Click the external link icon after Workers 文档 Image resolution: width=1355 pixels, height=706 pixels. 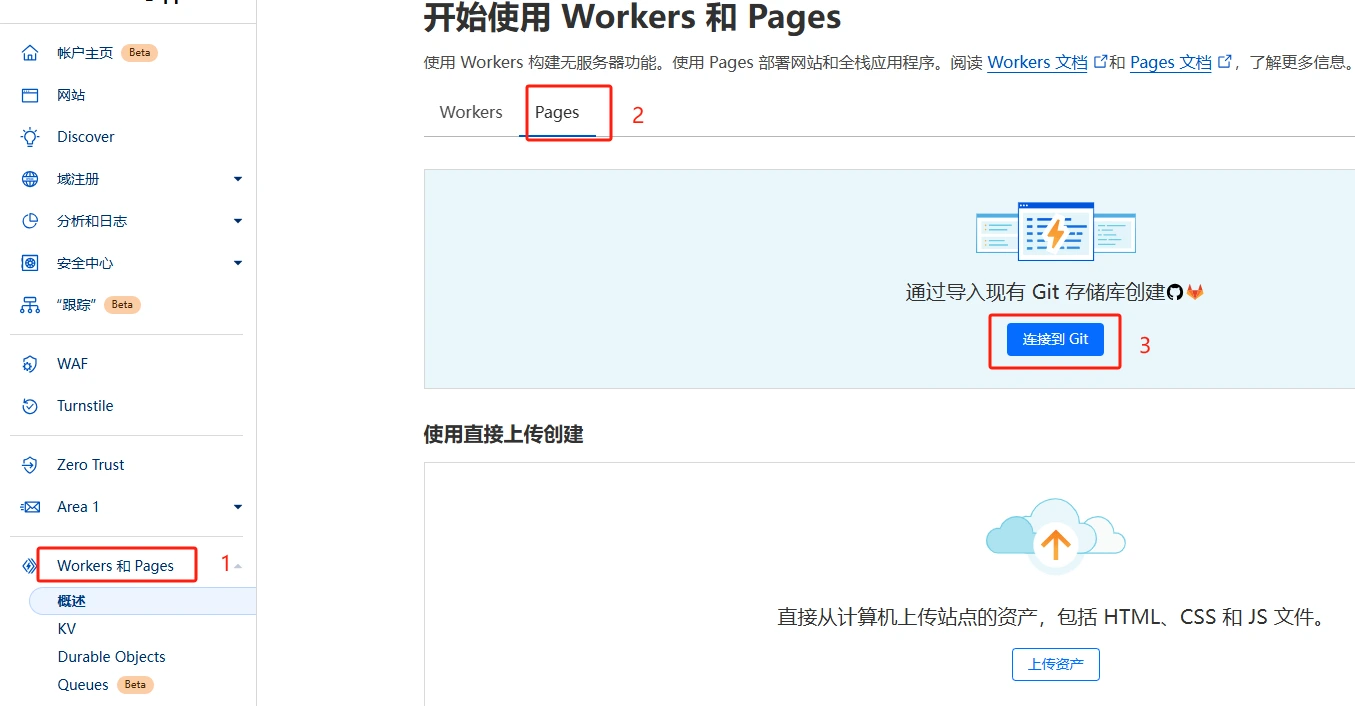pos(1101,62)
